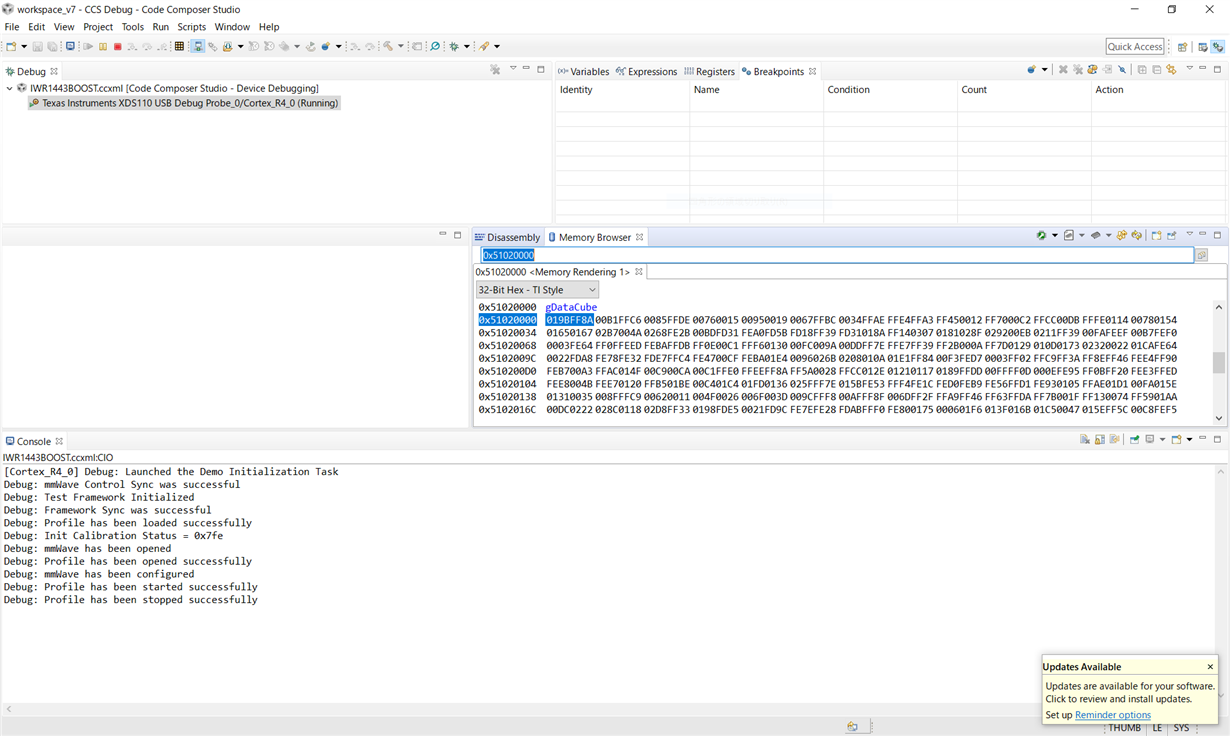This screenshot has width=1230, height=736.
Task: Open Breakpoints view menu triangle
Action: 1190,68
